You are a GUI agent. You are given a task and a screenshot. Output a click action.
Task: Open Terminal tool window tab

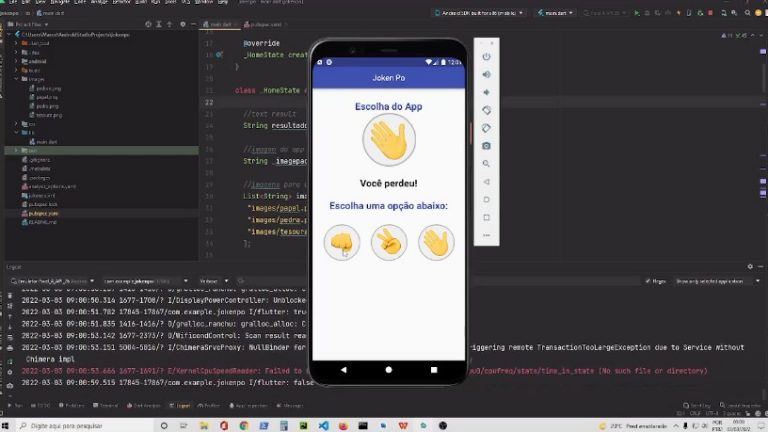106,406
